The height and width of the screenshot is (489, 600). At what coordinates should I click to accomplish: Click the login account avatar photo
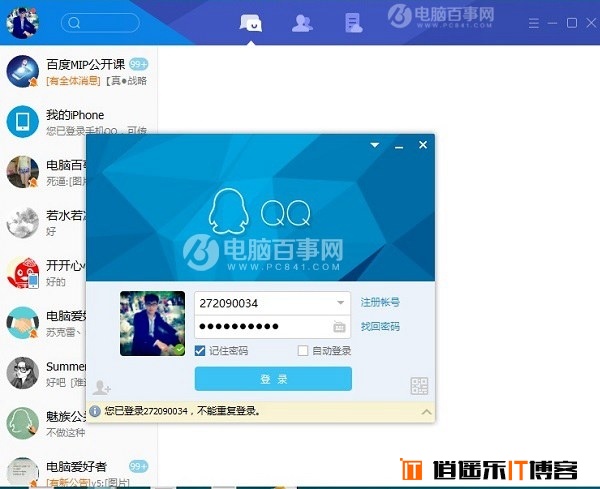coord(152,323)
